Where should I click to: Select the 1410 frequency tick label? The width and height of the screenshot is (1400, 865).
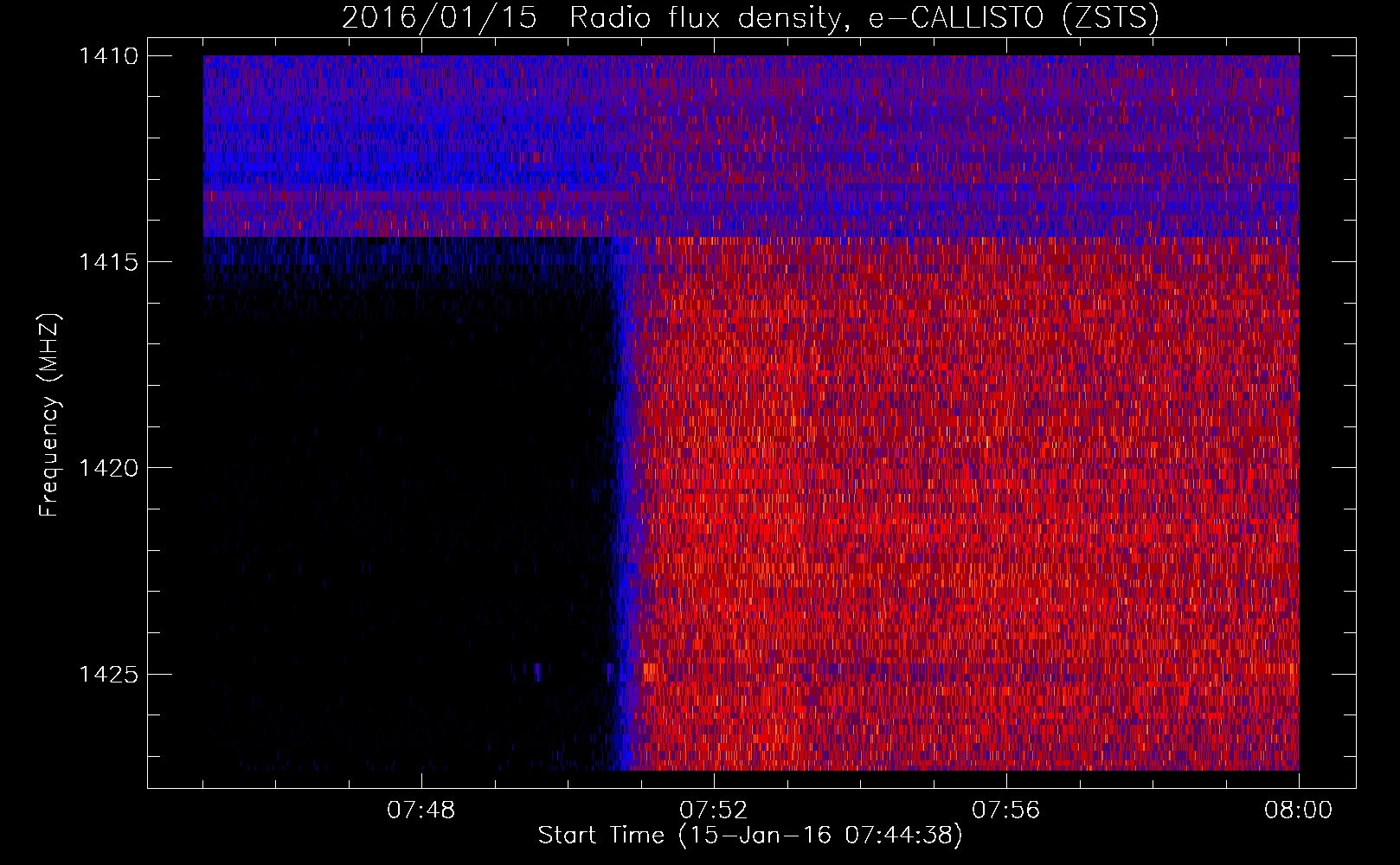(x=108, y=56)
